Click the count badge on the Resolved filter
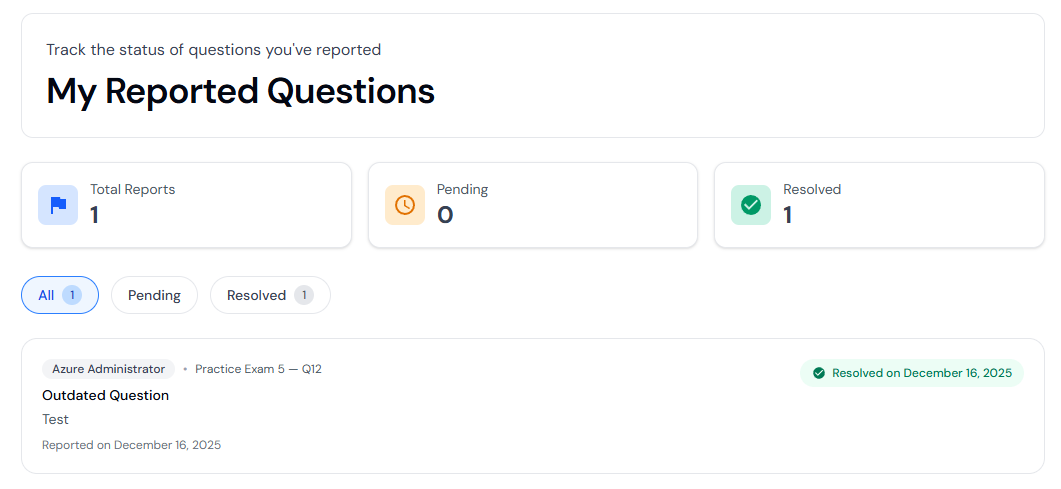 click(x=304, y=295)
